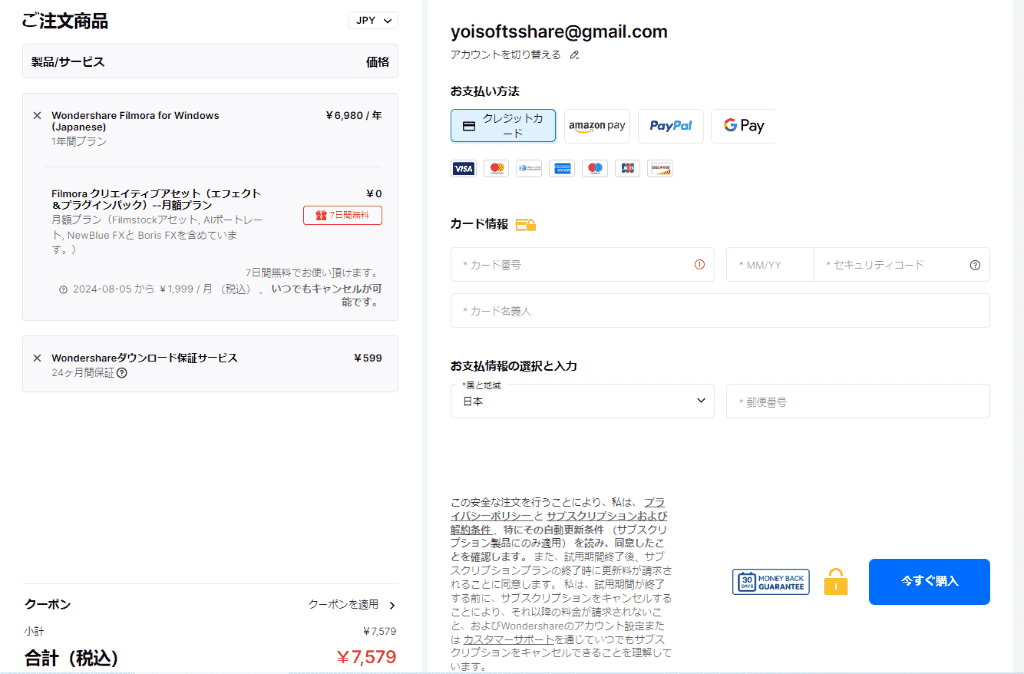
Task: Open the JPY currency dropdown
Action: (x=373, y=21)
